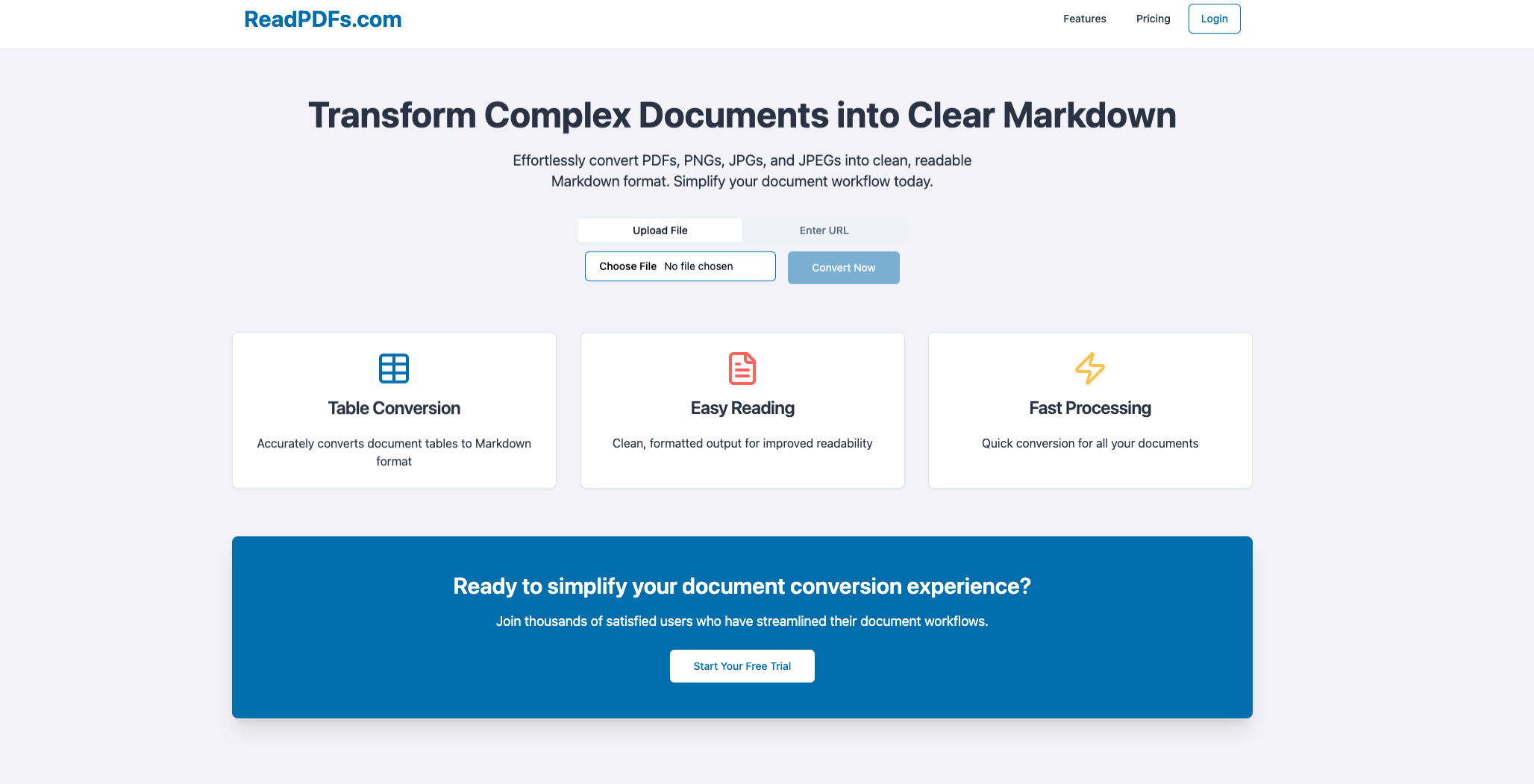Click Start Your Free Trial button

pos(742,666)
